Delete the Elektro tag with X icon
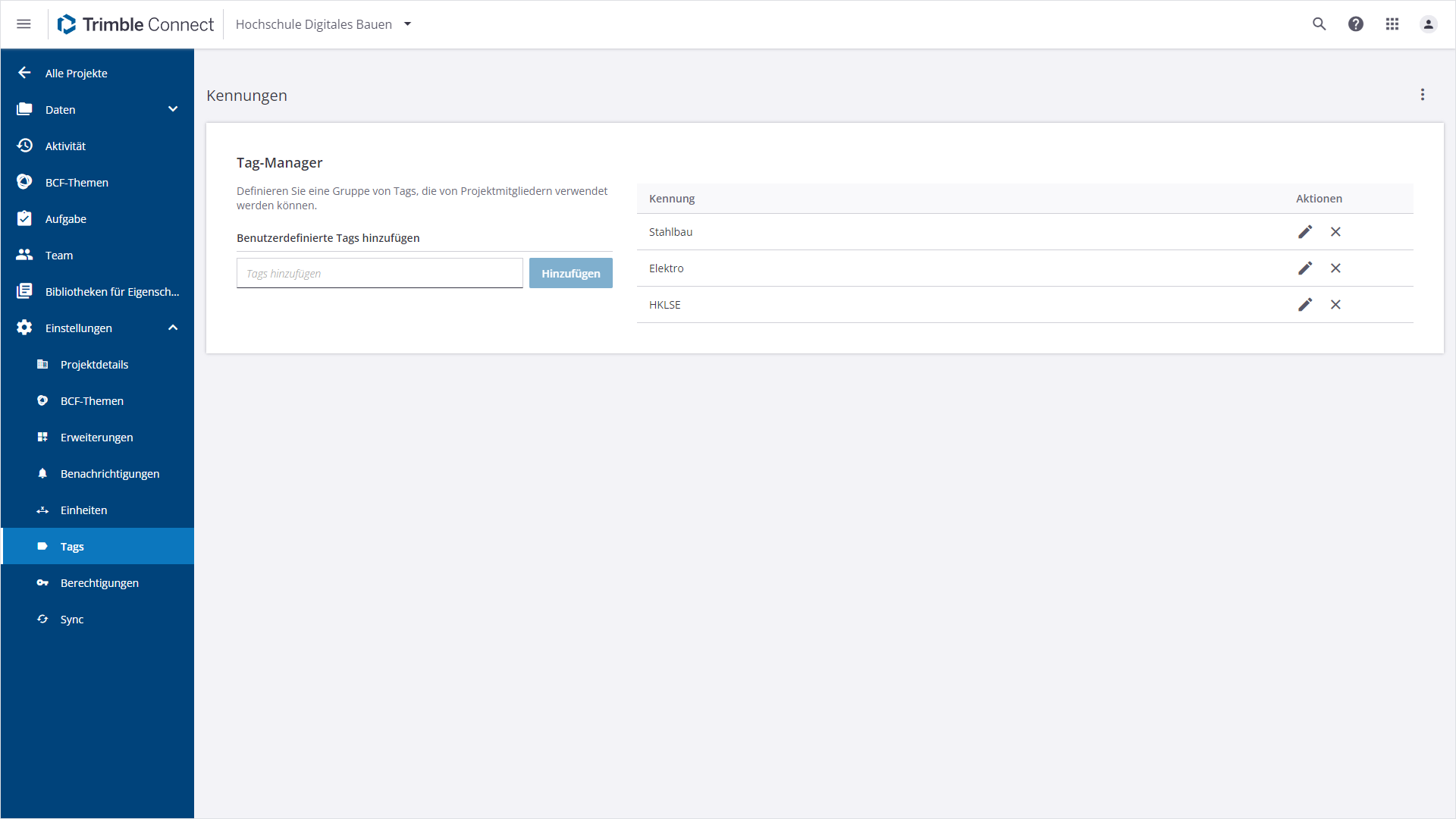The image size is (1456, 819). pyautogui.click(x=1335, y=268)
